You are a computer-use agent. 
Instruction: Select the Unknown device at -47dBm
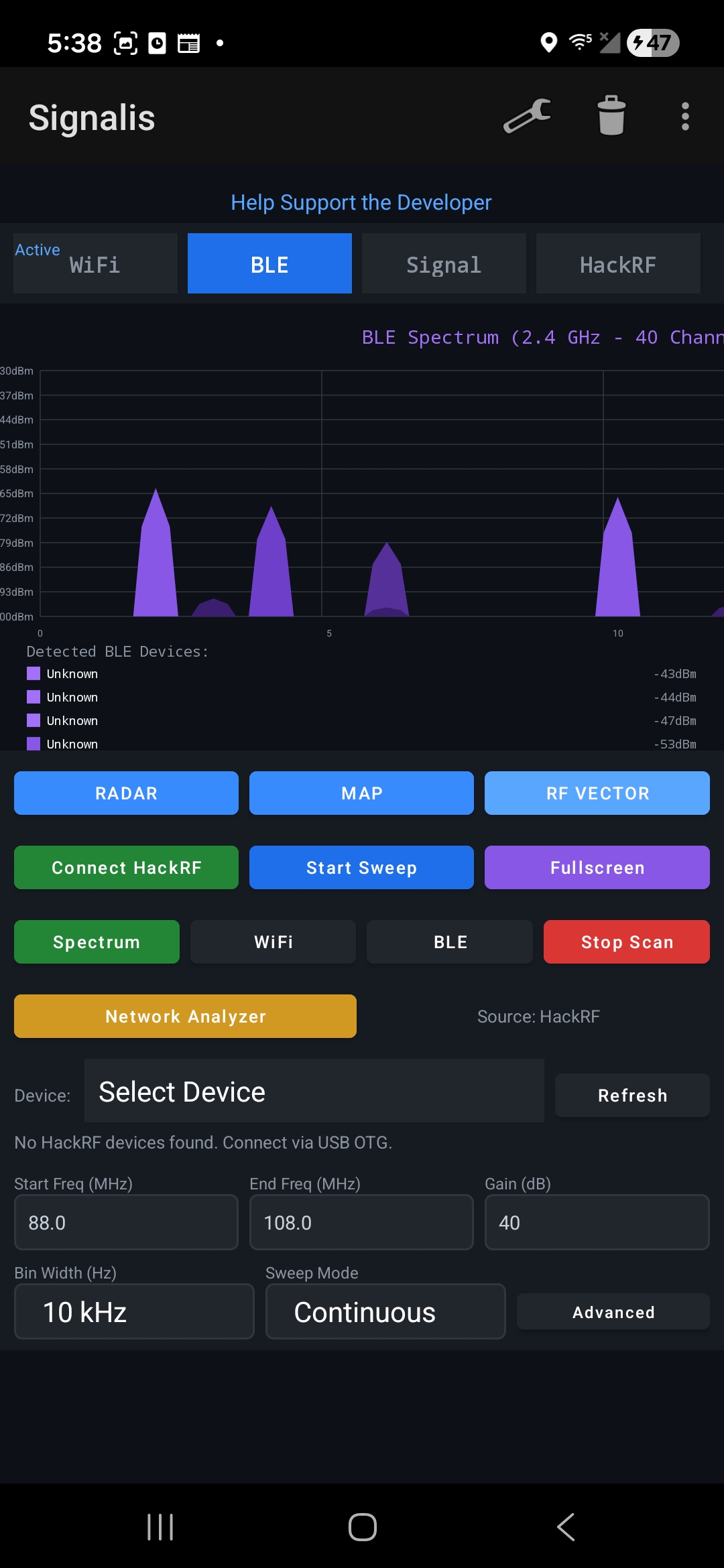[361, 721]
